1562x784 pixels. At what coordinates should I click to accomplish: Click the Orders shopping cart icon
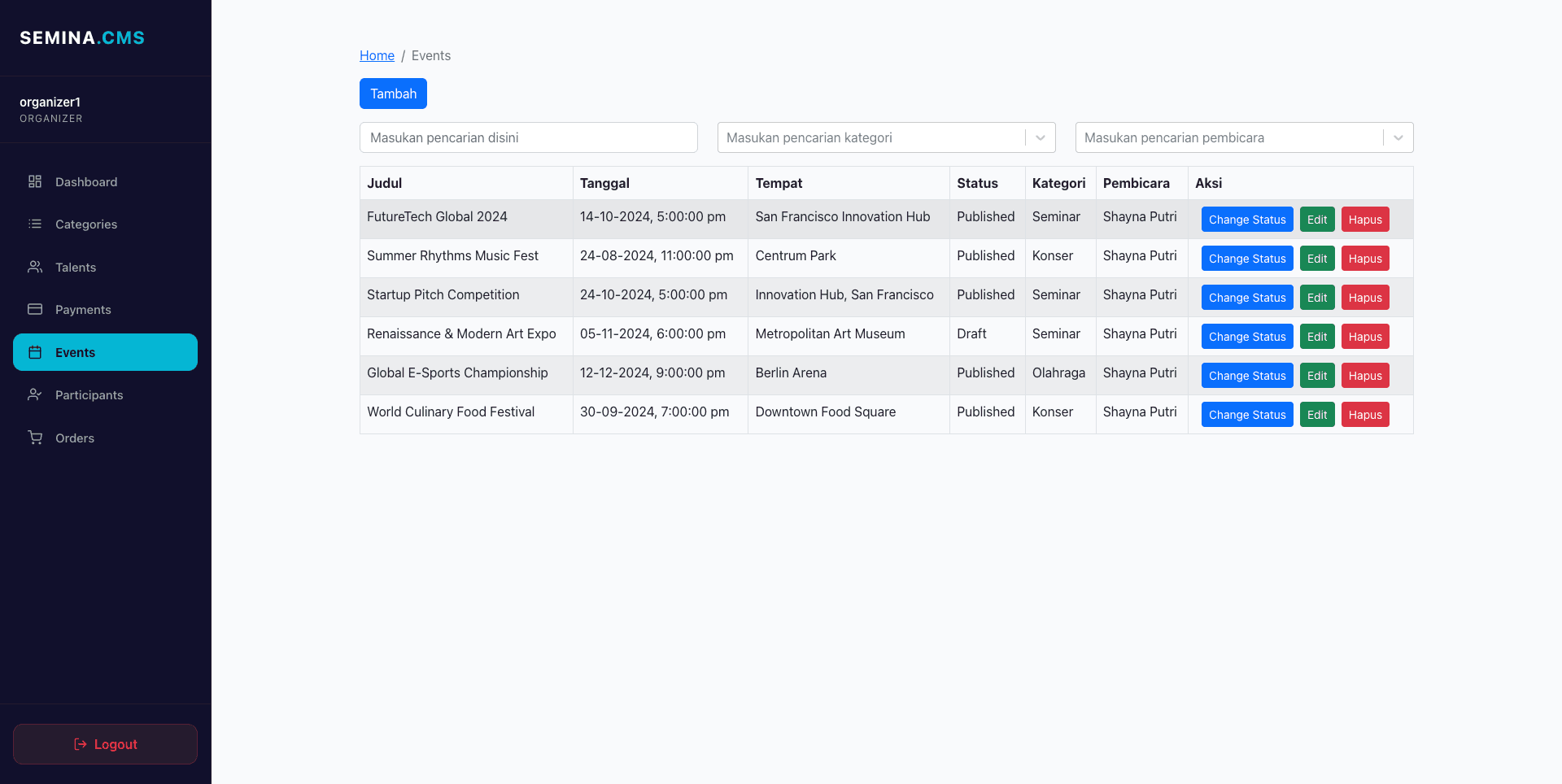coord(35,438)
